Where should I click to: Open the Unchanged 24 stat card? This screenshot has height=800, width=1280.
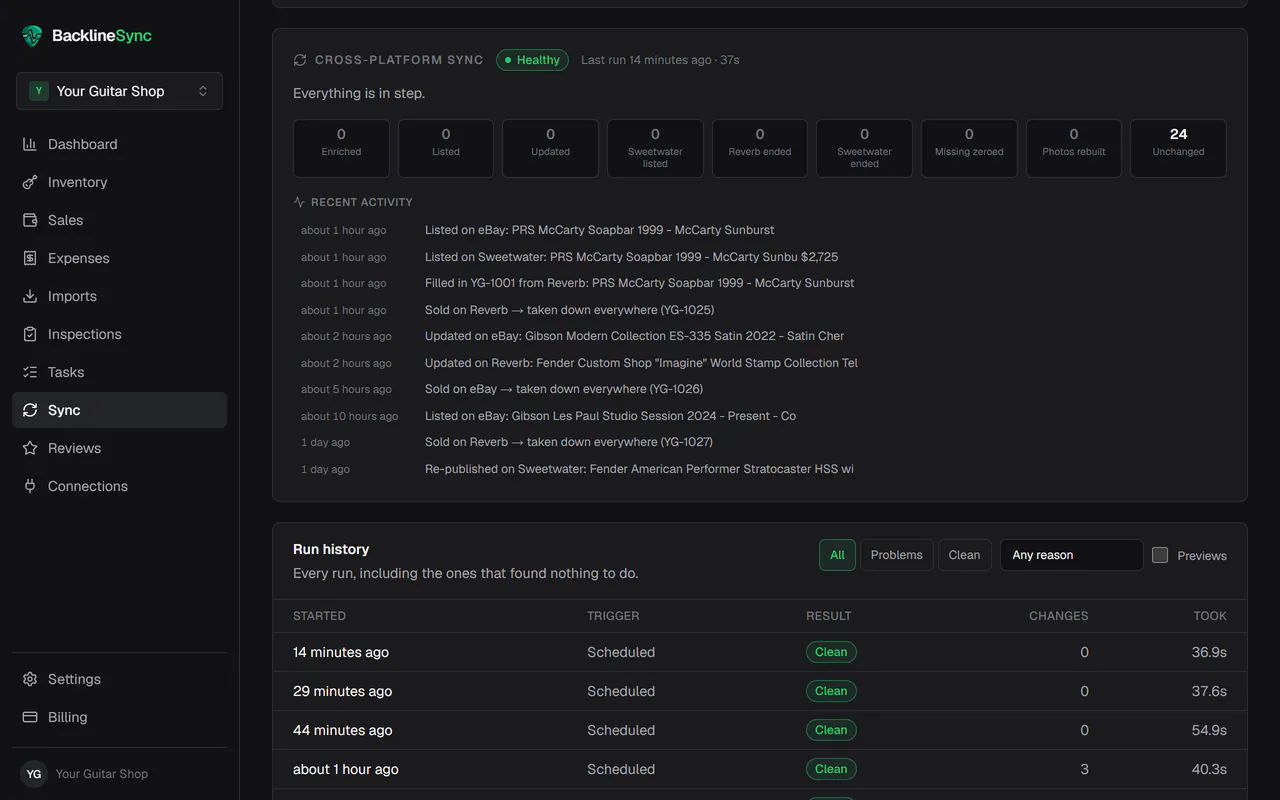tap(1178, 149)
